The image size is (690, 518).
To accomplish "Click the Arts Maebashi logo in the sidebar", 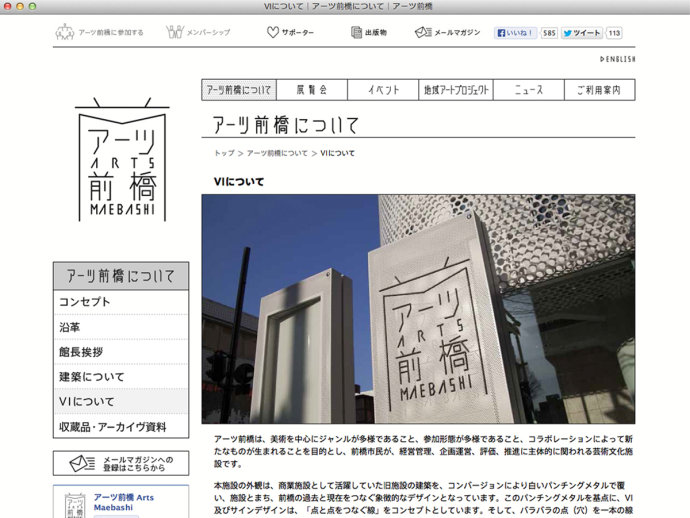I will pos(122,160).
